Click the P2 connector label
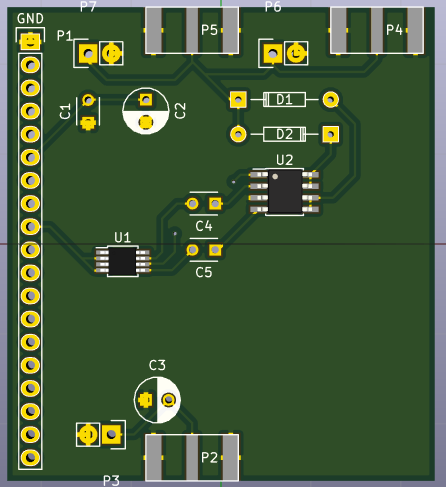The width and height of the screenshot is (446, 487). click(209, 457)
